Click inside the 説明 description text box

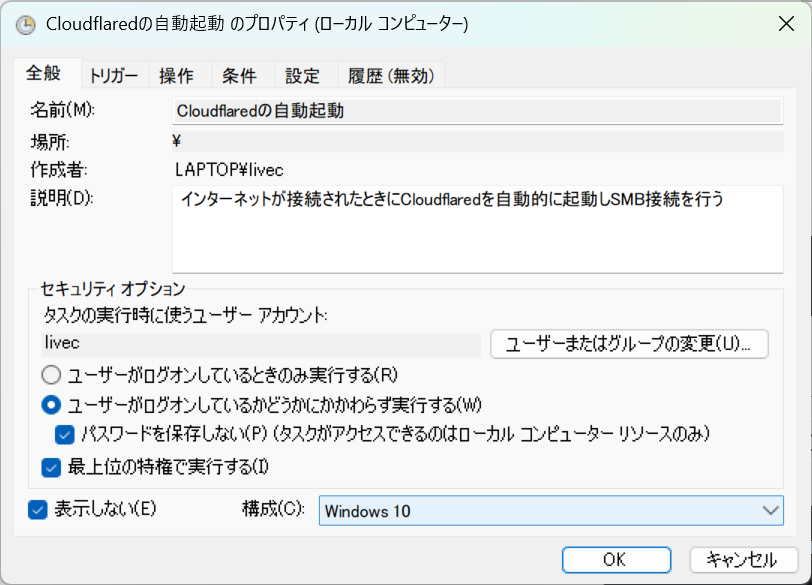click(477, 229)
